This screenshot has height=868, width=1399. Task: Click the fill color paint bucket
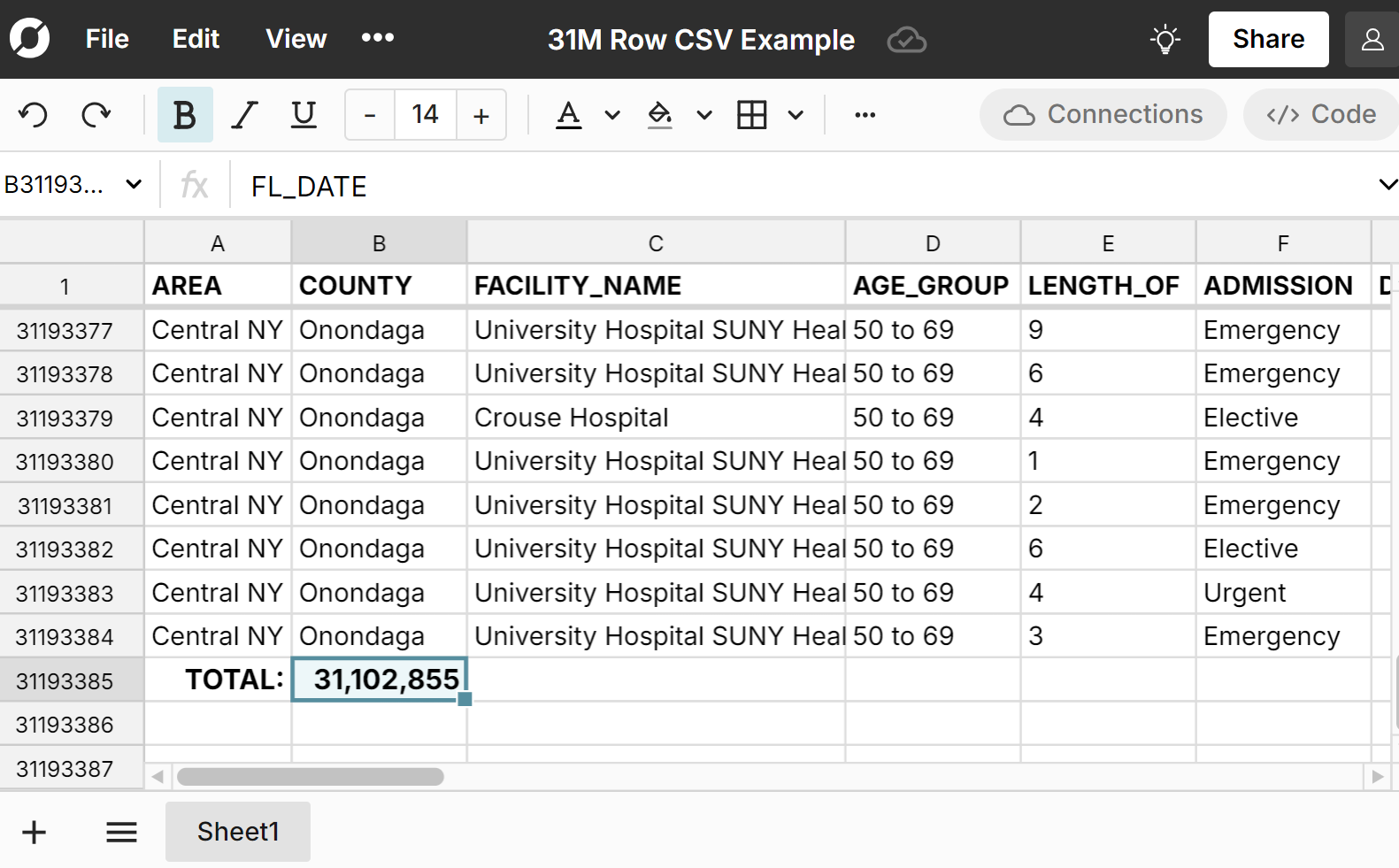click(660, 115)
